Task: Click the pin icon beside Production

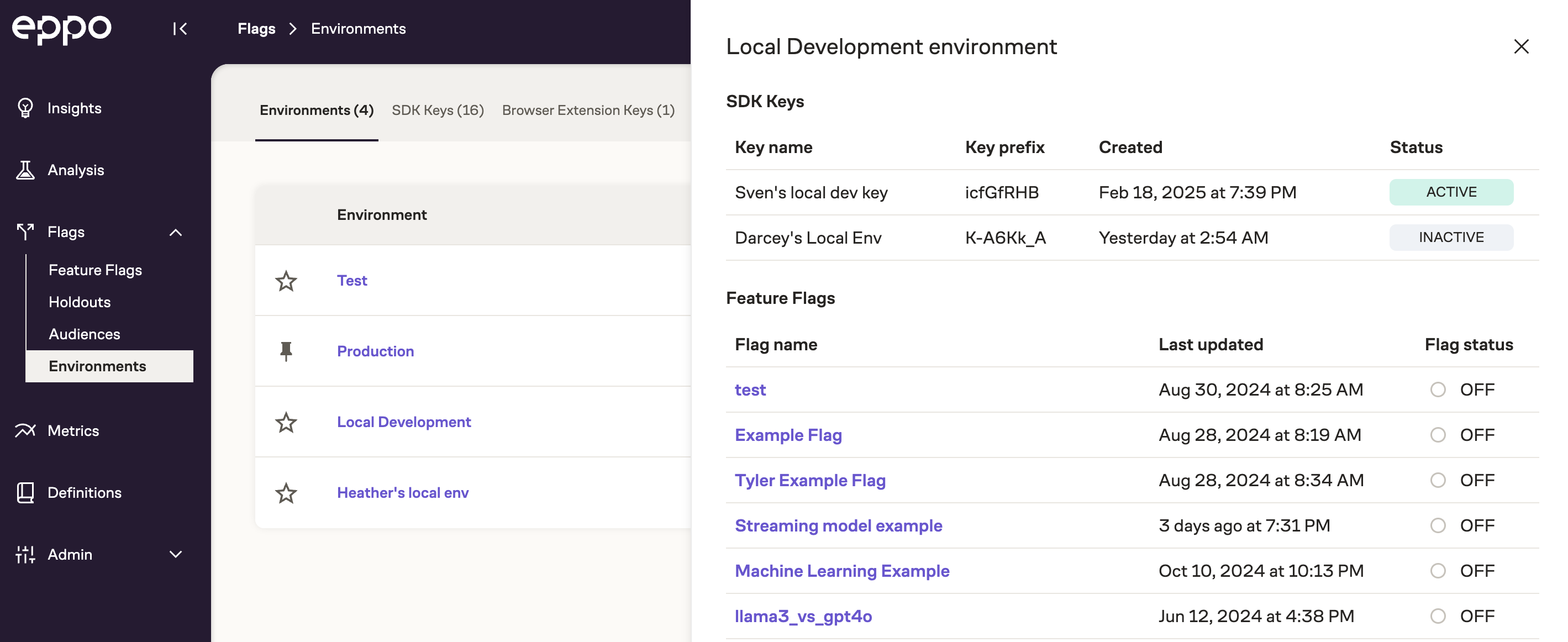Action: coord(286,351)
